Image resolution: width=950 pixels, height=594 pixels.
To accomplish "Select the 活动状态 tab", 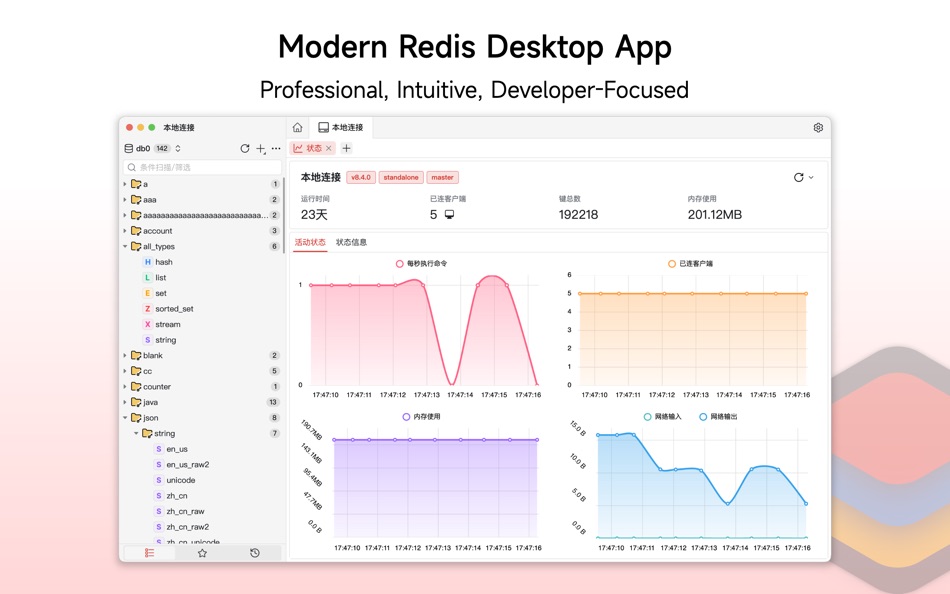I will point(308,242).
